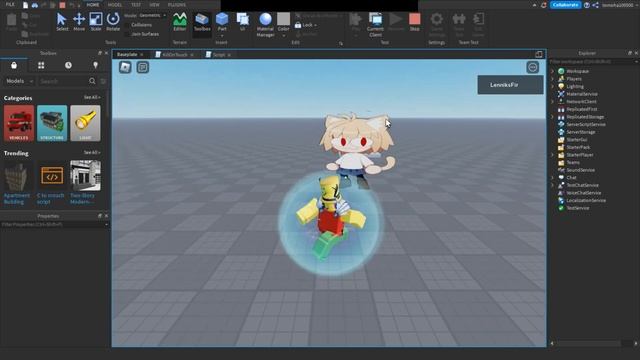Open Toolbox Creations lightbulb tab
Image resolution: width=640 pixels, height=360 pixels.
pos(96,65)
